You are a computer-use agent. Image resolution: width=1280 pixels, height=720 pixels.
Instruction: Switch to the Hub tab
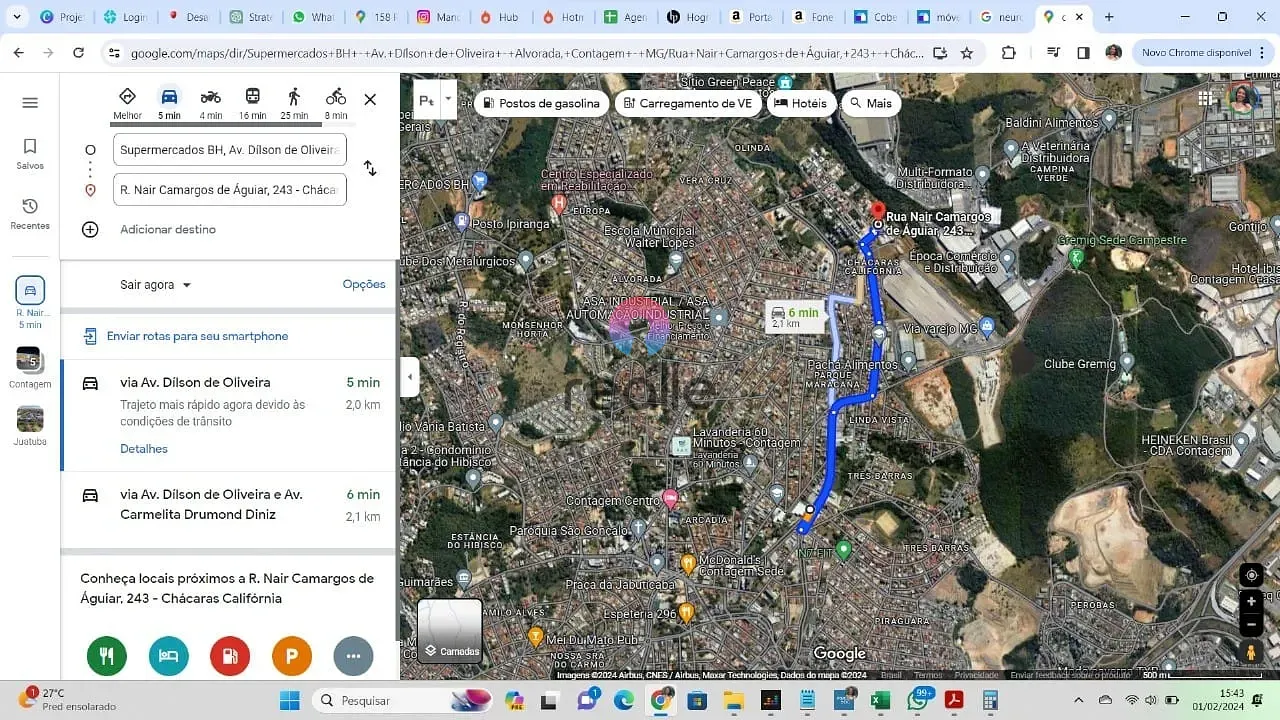[x=500, y=17]
